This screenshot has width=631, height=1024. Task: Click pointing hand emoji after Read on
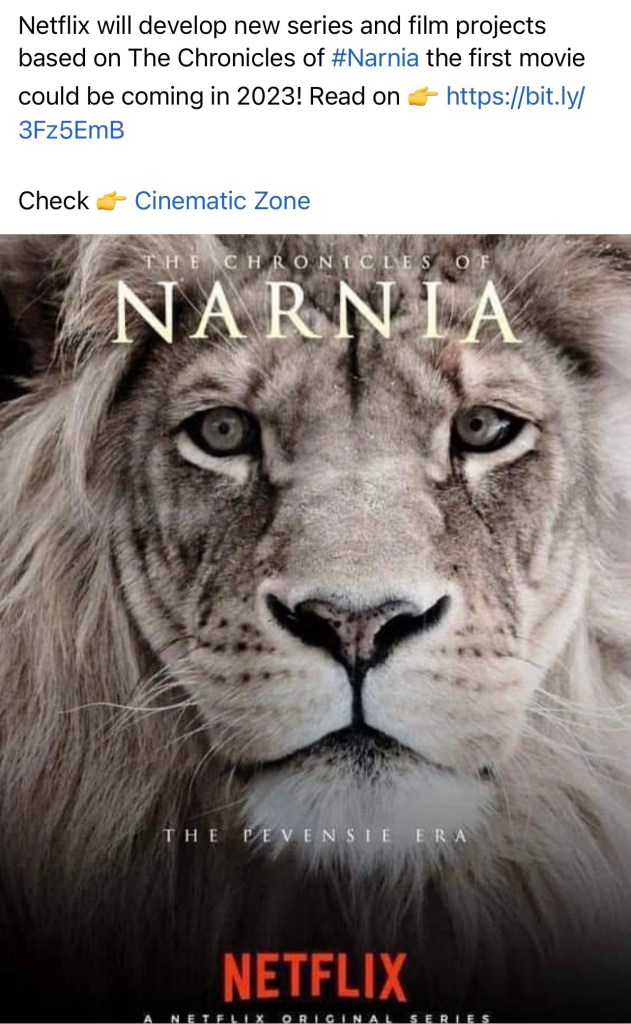[x=424, y=98]
